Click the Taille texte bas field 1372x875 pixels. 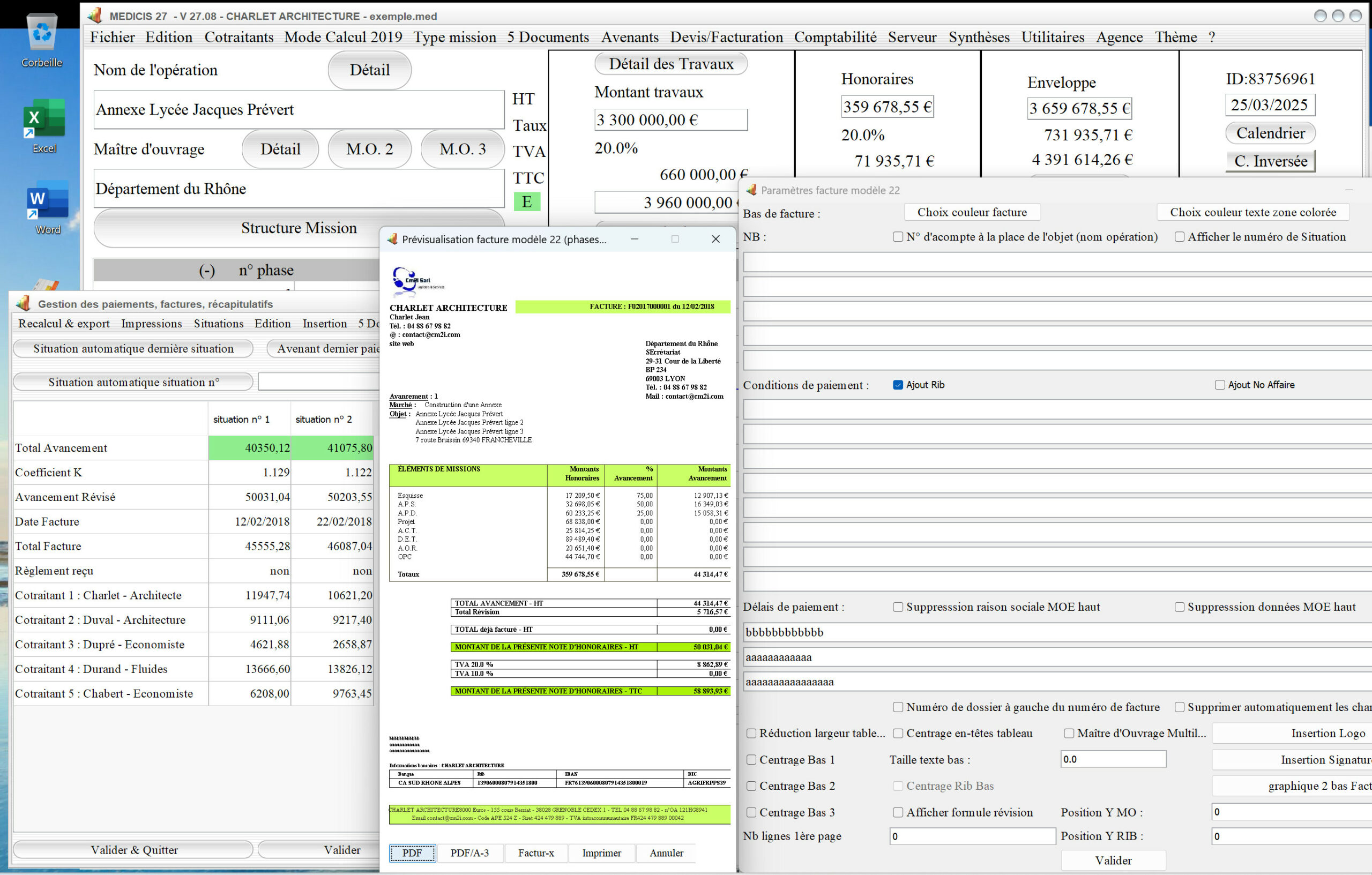click(1113, 759)
